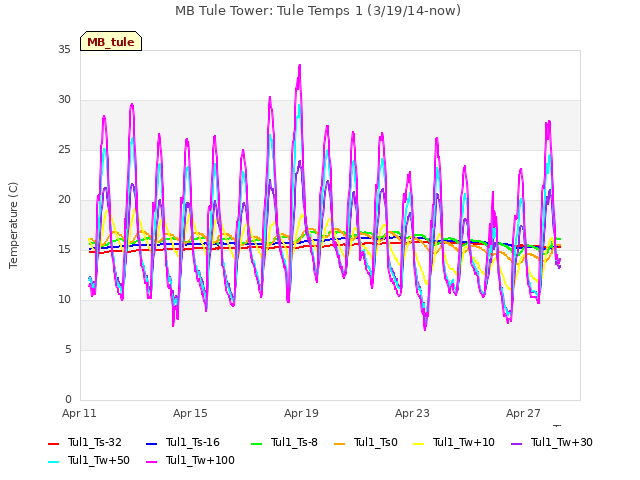Click the highest magenta peak near Apr 19
The image size is (640, 480).
[300, 65]
